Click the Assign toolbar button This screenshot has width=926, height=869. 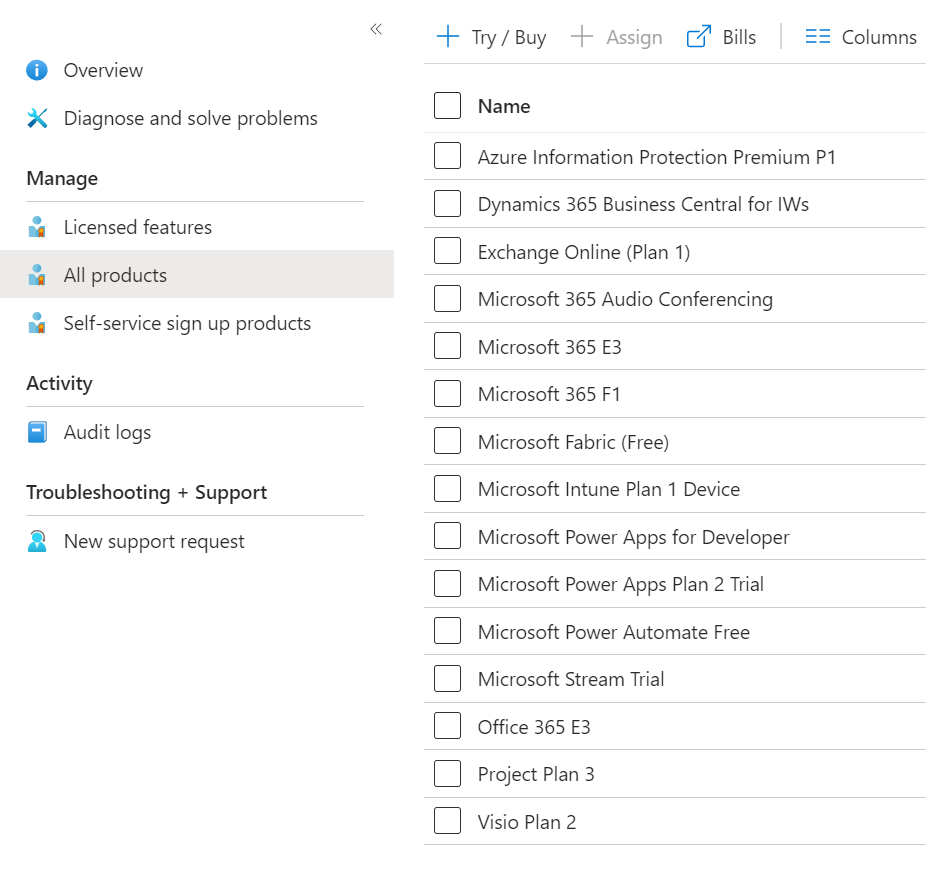[x=617, y=37]
